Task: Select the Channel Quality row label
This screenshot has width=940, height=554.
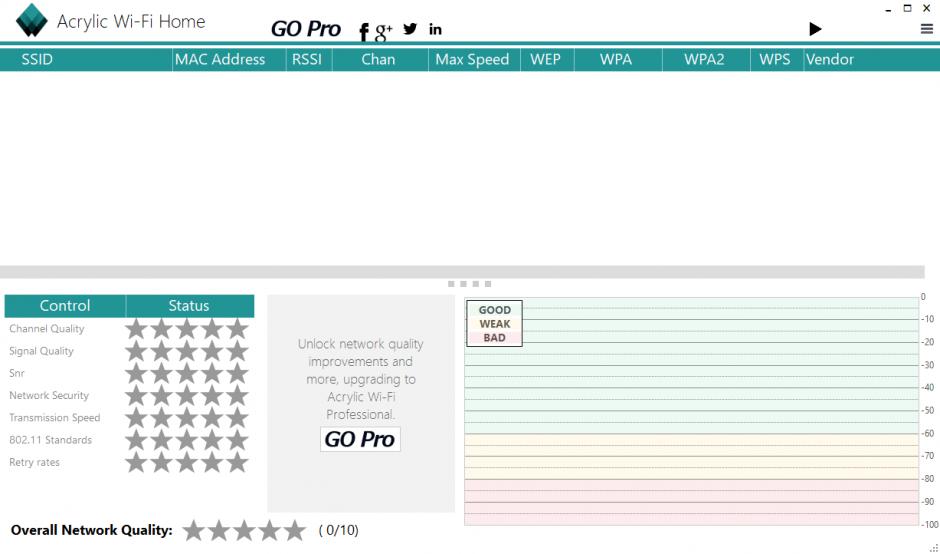Action: 47,329
